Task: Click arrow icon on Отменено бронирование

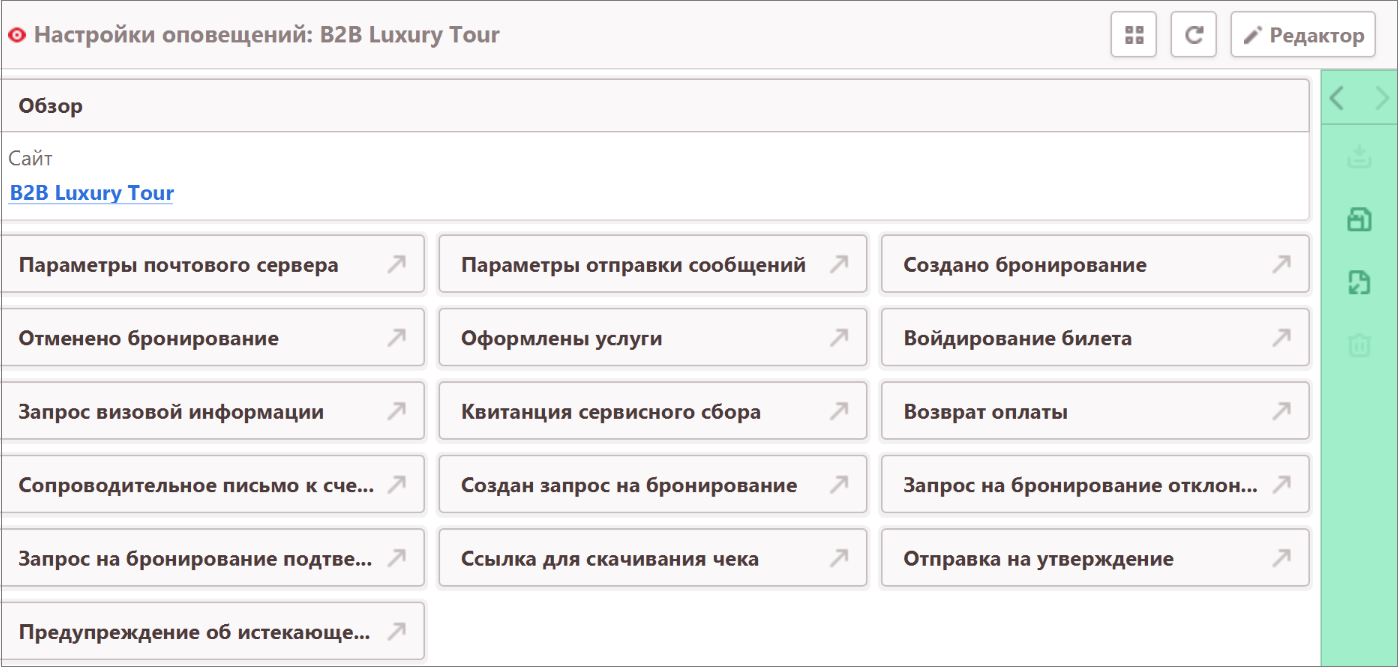Action: pos(397,338)
